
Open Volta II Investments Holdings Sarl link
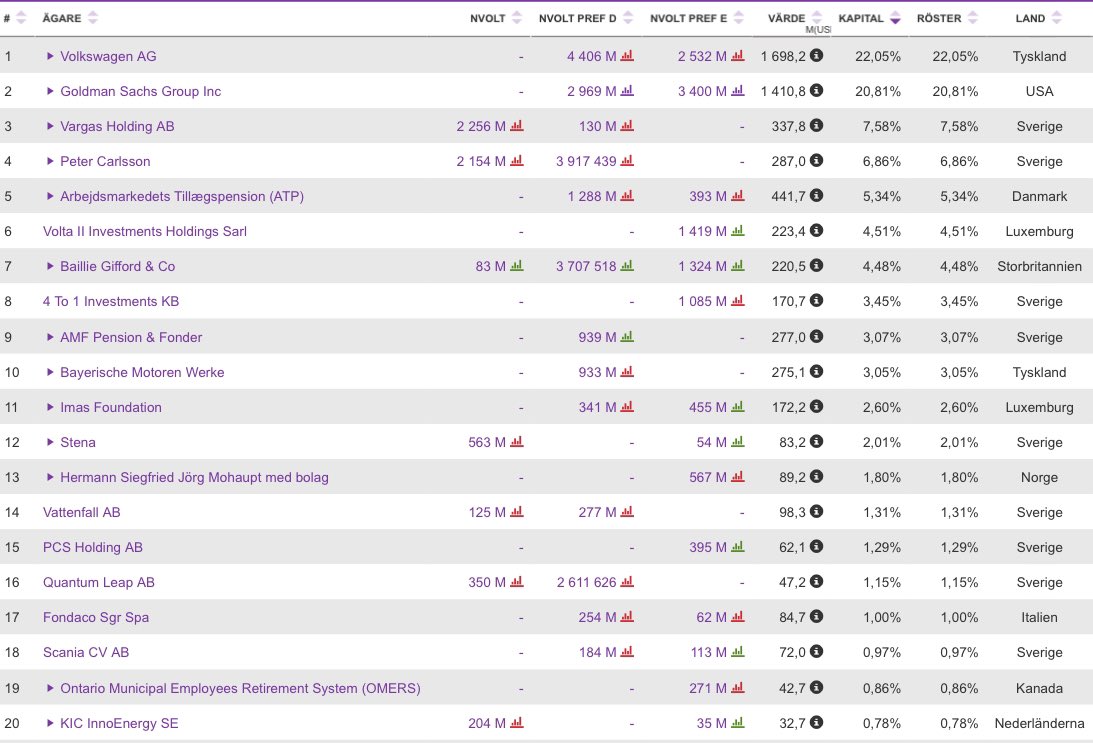pos(145,231)
